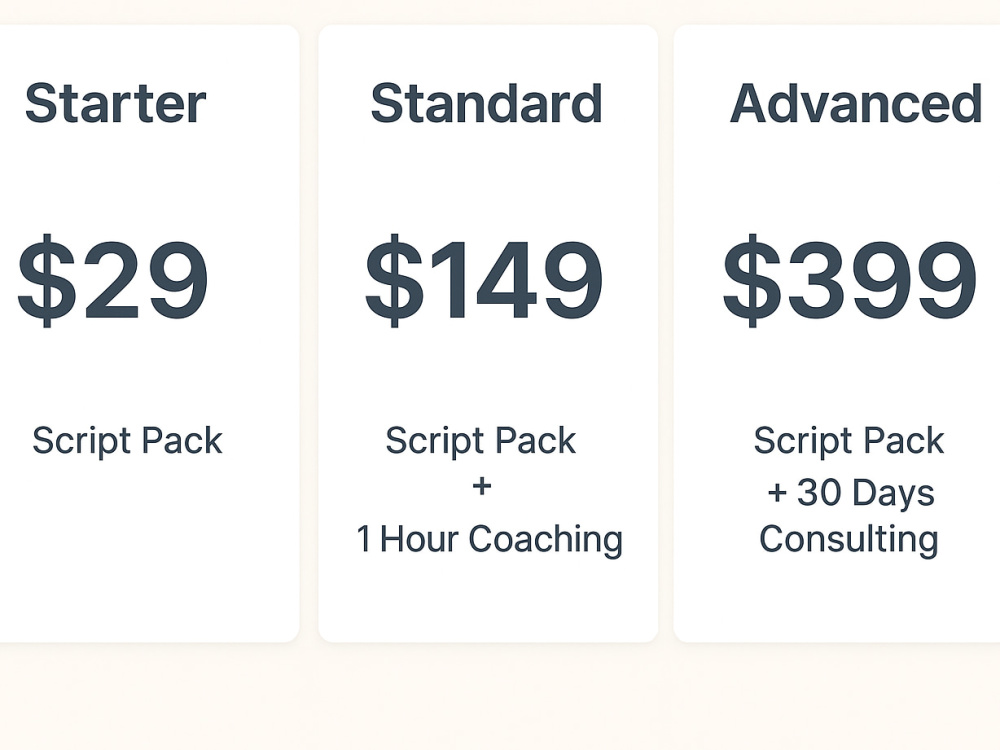Click Script Pack text in Starter card
1000x750 pixels.
point(128,441)
